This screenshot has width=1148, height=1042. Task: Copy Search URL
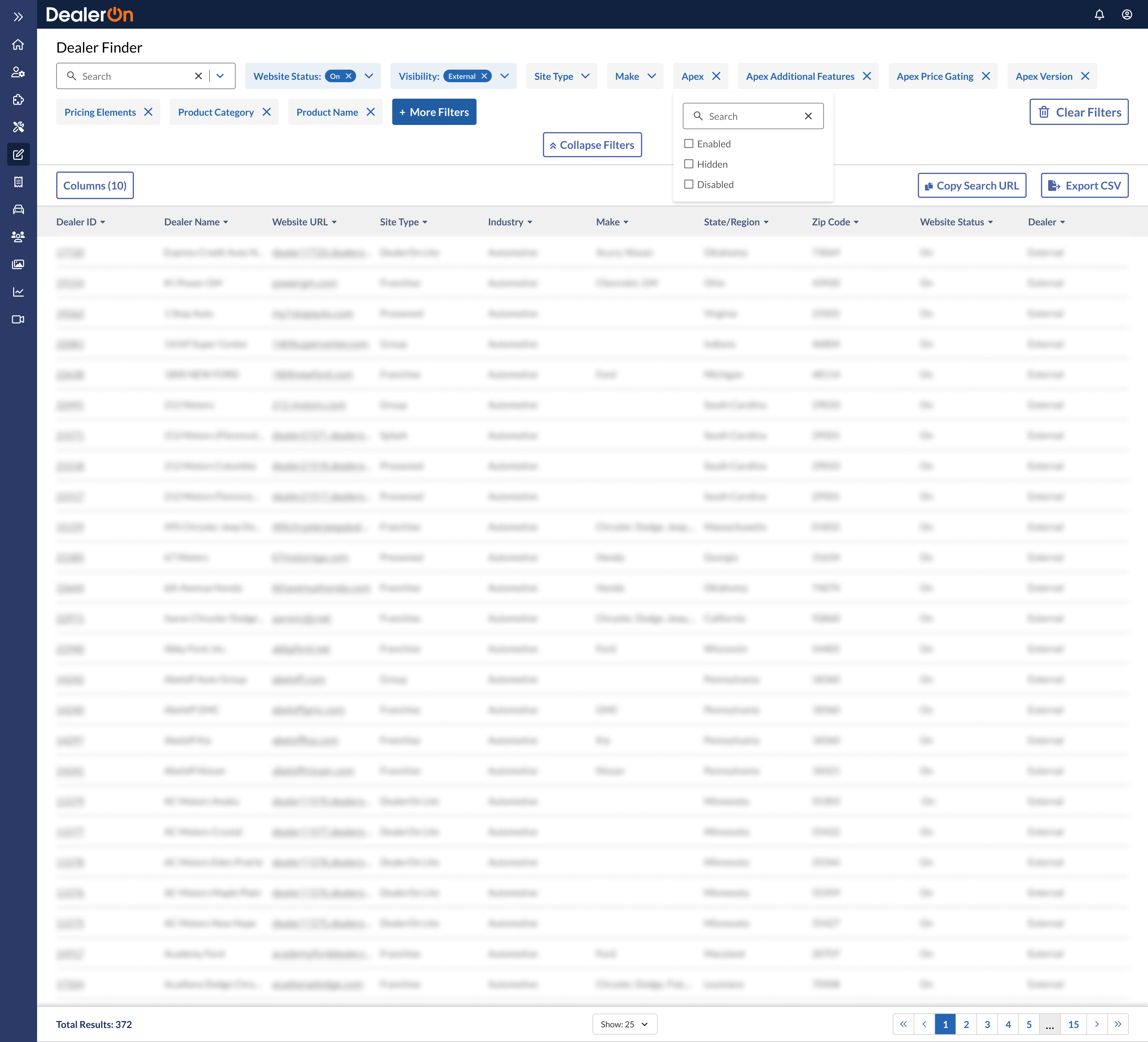click(972, 186)
